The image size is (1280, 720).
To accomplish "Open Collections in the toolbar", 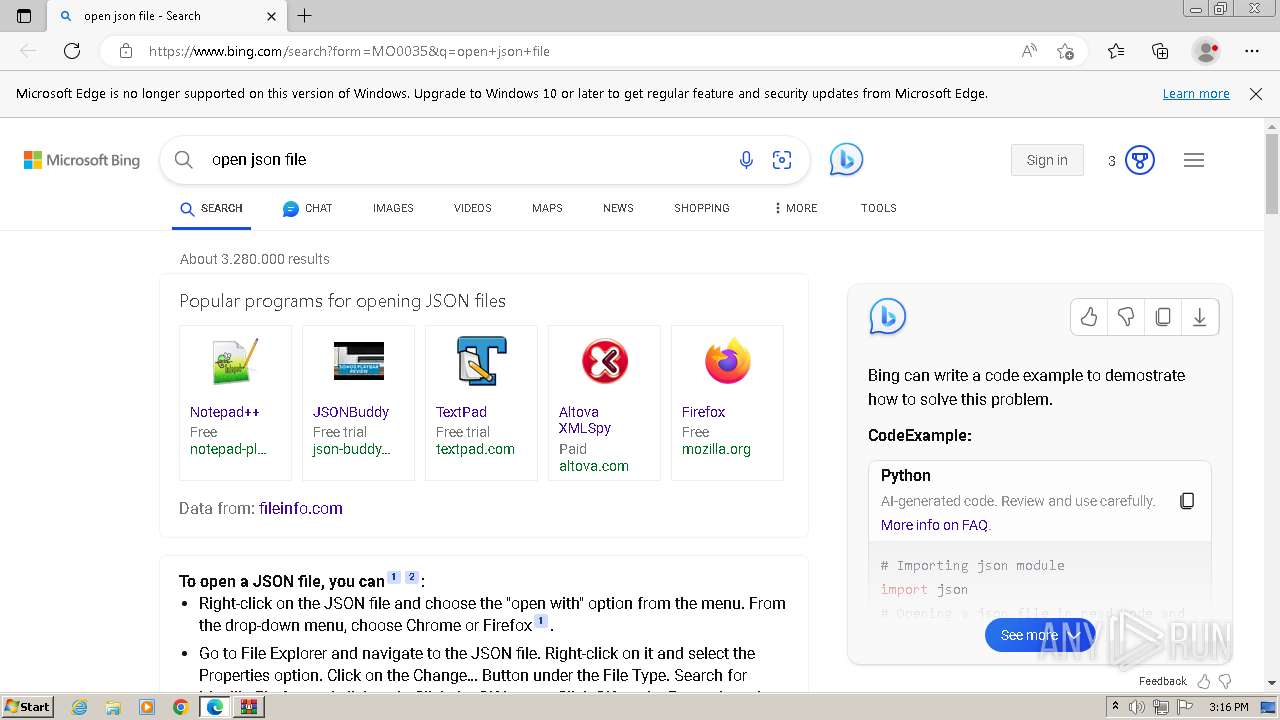I will coord(1160,51).
